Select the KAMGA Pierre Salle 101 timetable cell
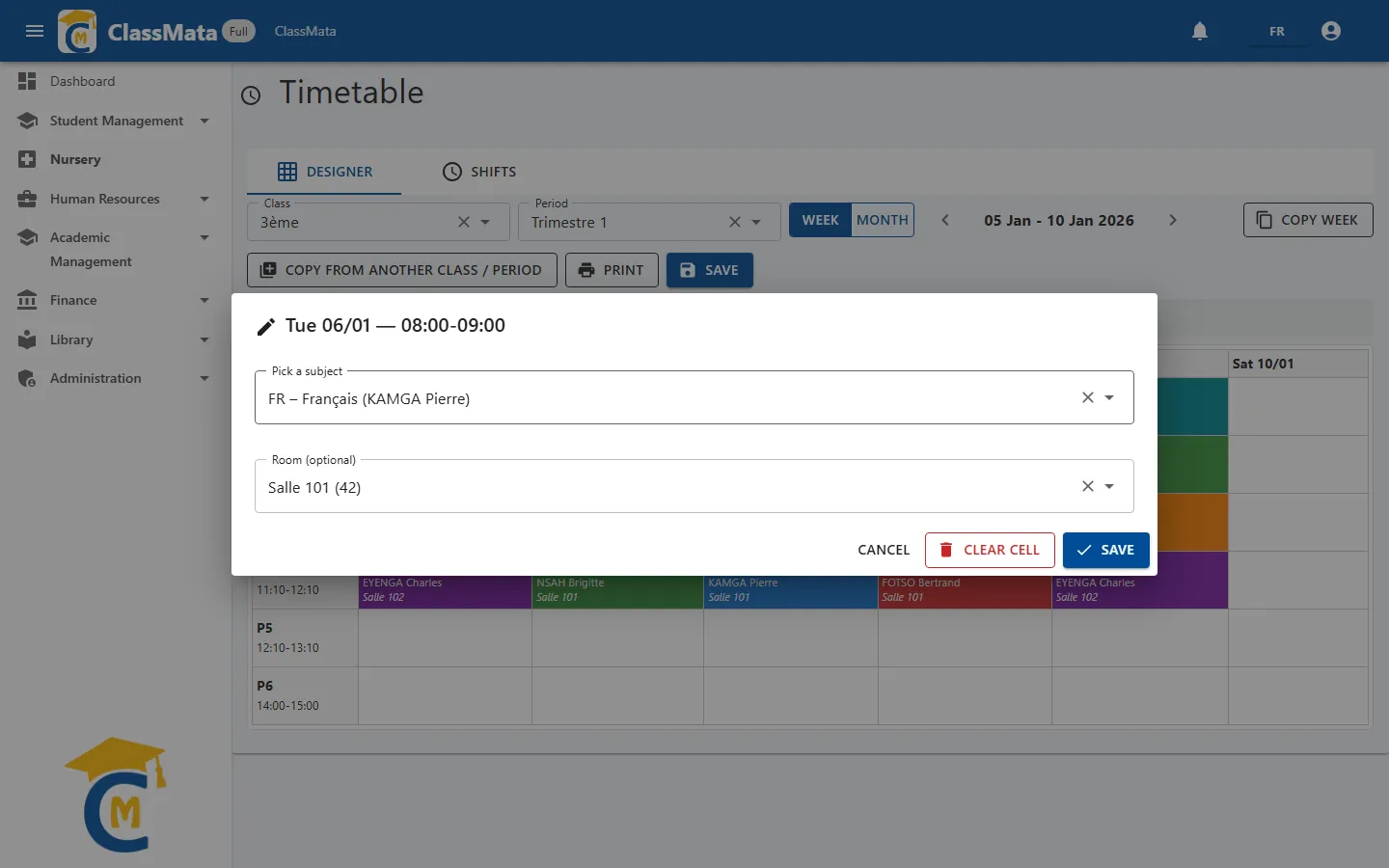Image resolution: width=1389 pixels, height=868 pixels. [791, 591]
